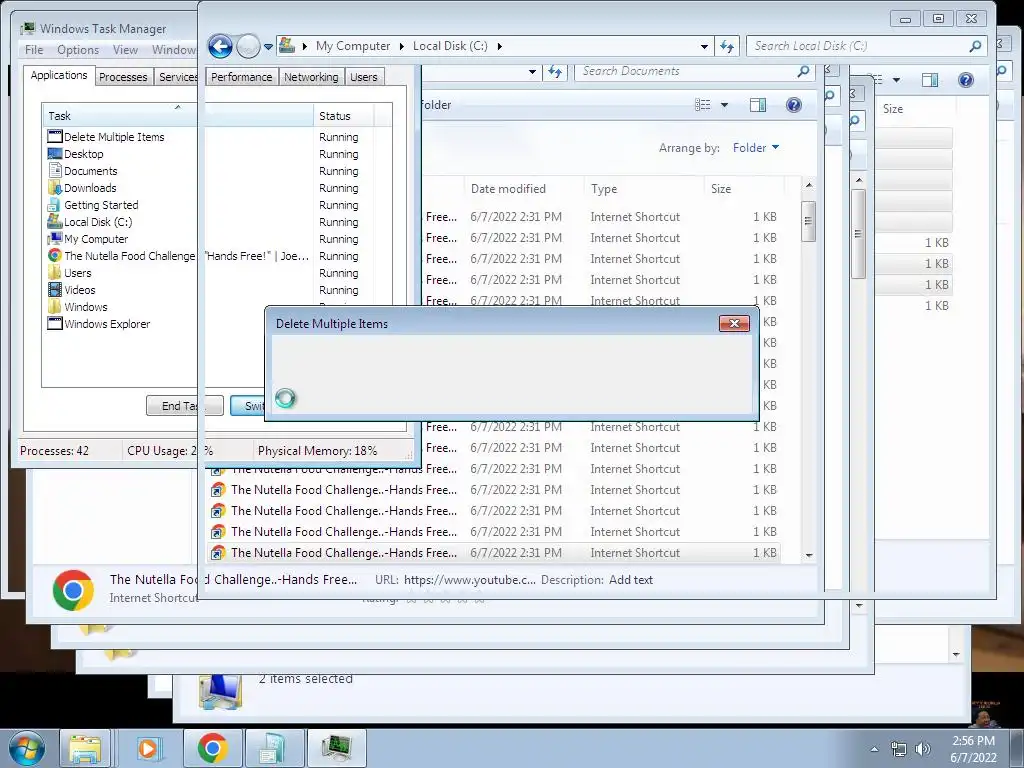Switch to Performance tab

[x=241, y=77]
